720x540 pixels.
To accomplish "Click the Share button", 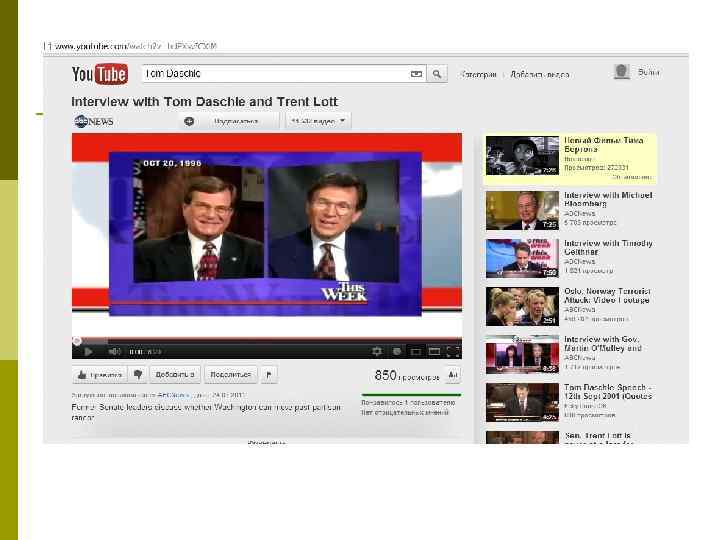I will (231, 375).
